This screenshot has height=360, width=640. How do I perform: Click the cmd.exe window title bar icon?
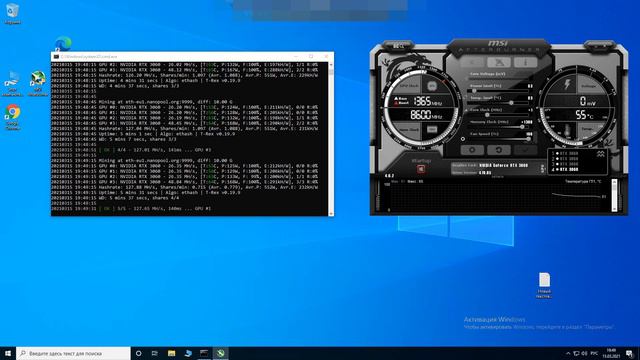pos(56,56)
